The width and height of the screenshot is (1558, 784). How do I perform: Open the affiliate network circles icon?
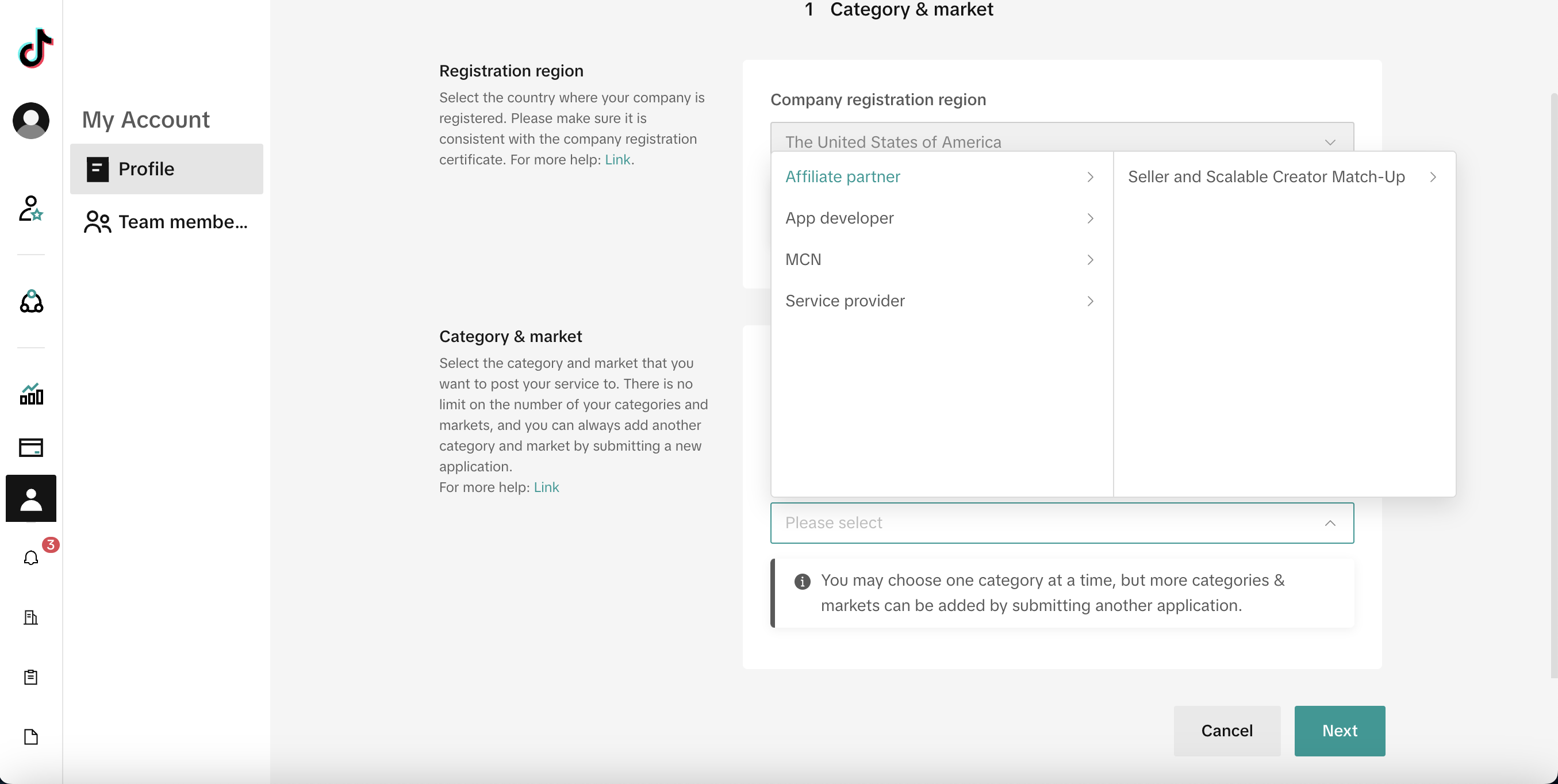pos(31,301)
